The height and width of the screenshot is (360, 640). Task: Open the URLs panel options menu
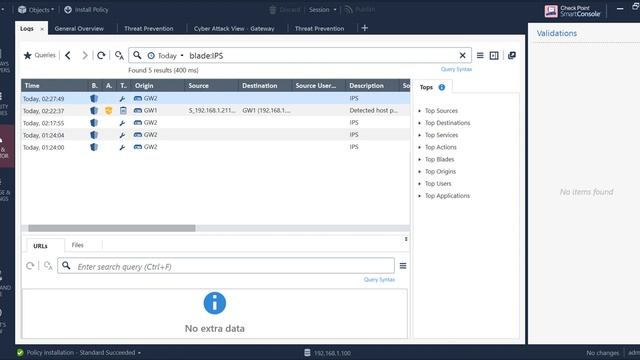403,266
